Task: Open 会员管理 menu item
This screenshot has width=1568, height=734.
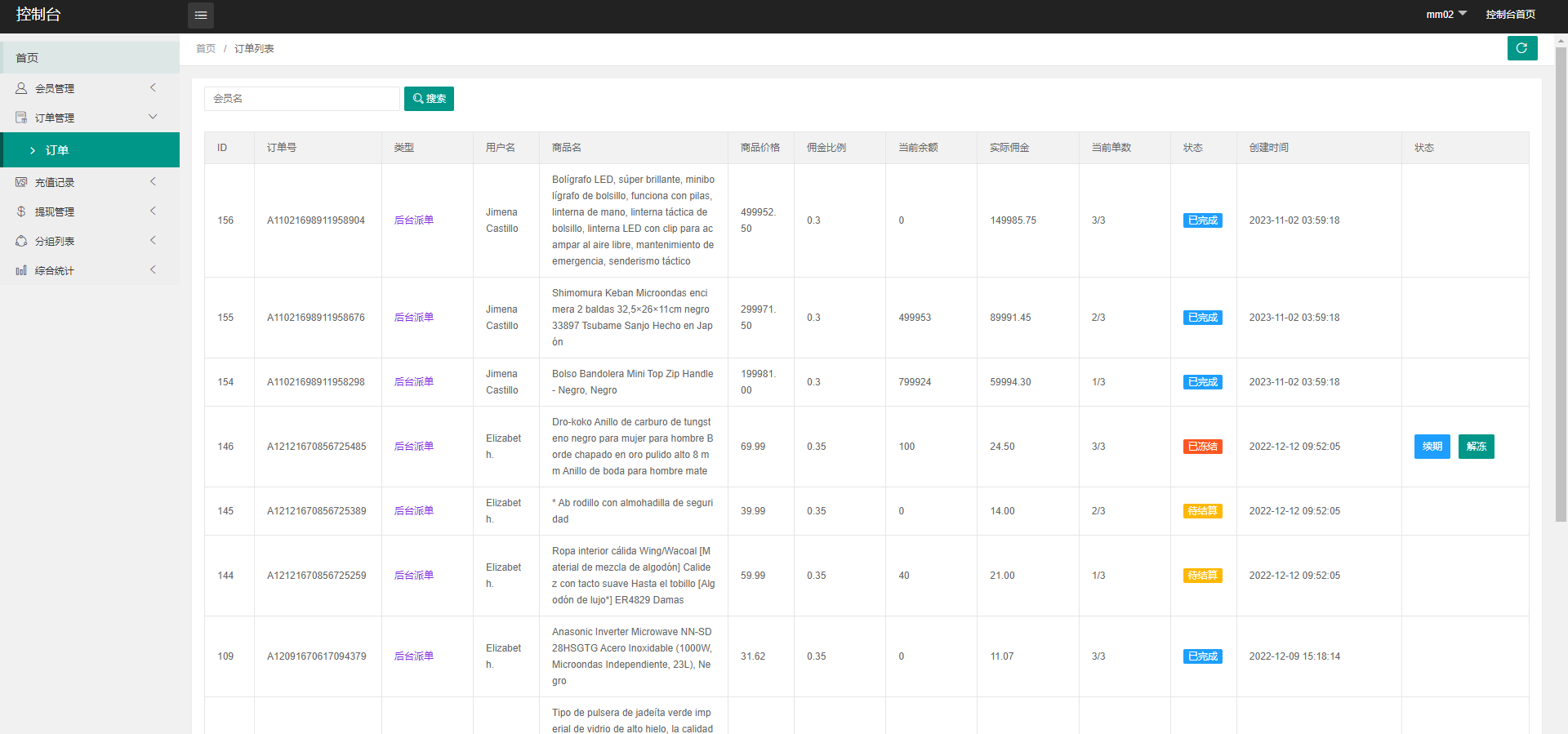Action: click(x=90, y=88)
